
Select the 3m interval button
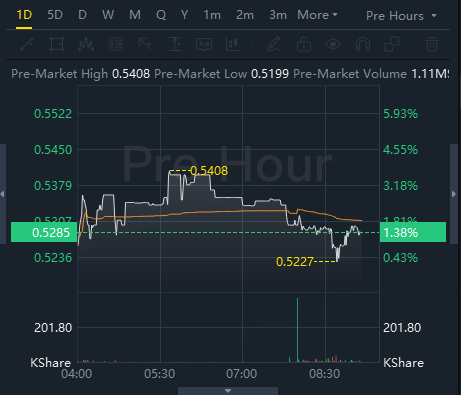coord(278,15)
